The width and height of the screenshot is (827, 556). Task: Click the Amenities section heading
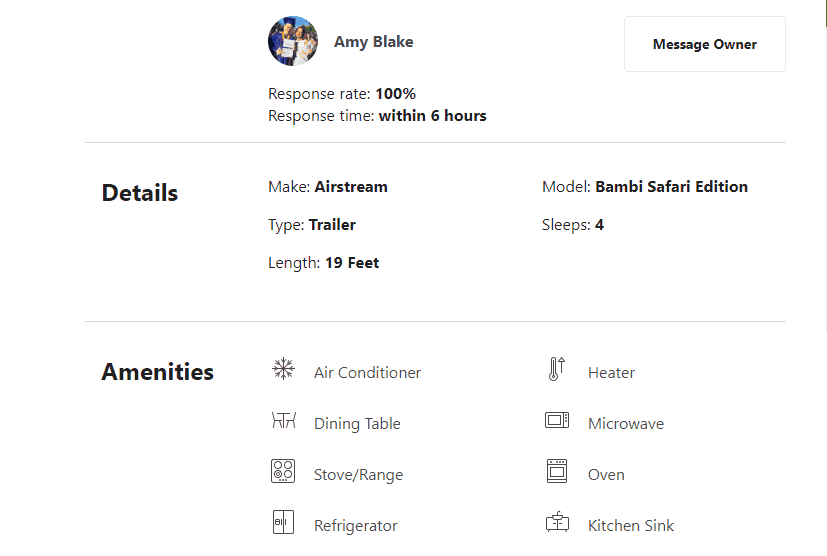coord(158,371)
